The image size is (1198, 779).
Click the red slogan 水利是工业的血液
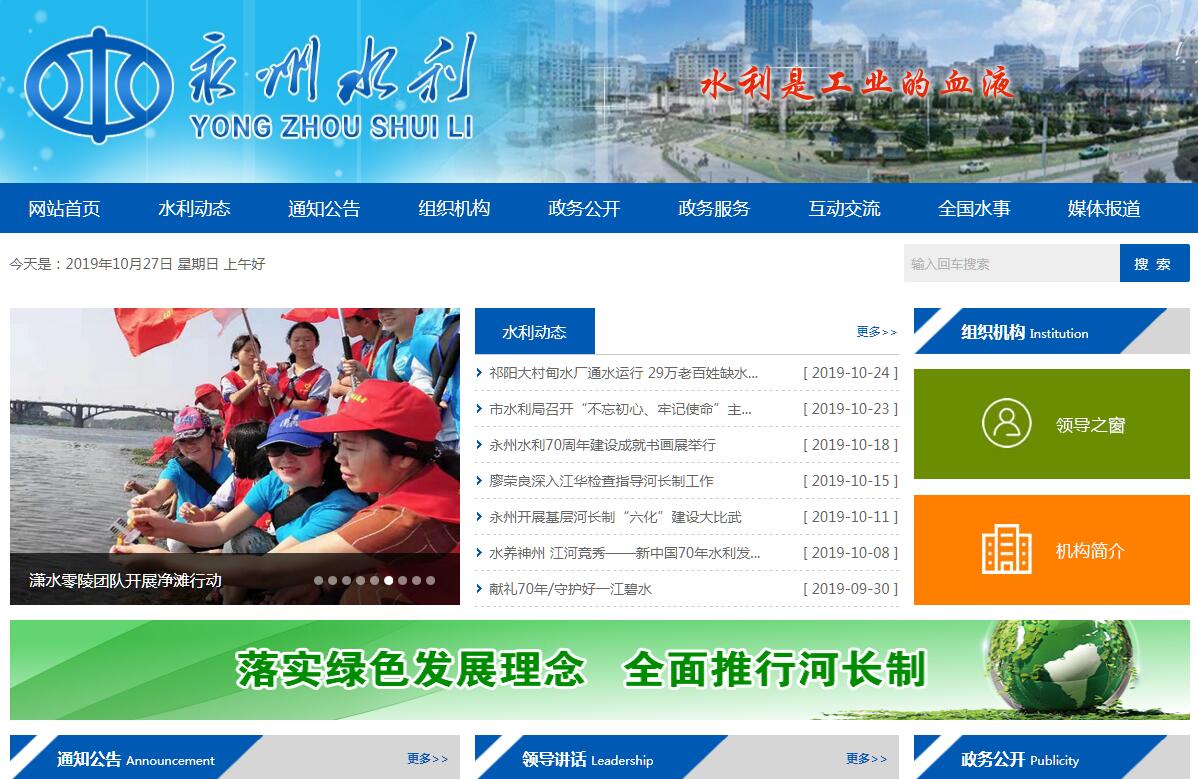pos(856,83)
